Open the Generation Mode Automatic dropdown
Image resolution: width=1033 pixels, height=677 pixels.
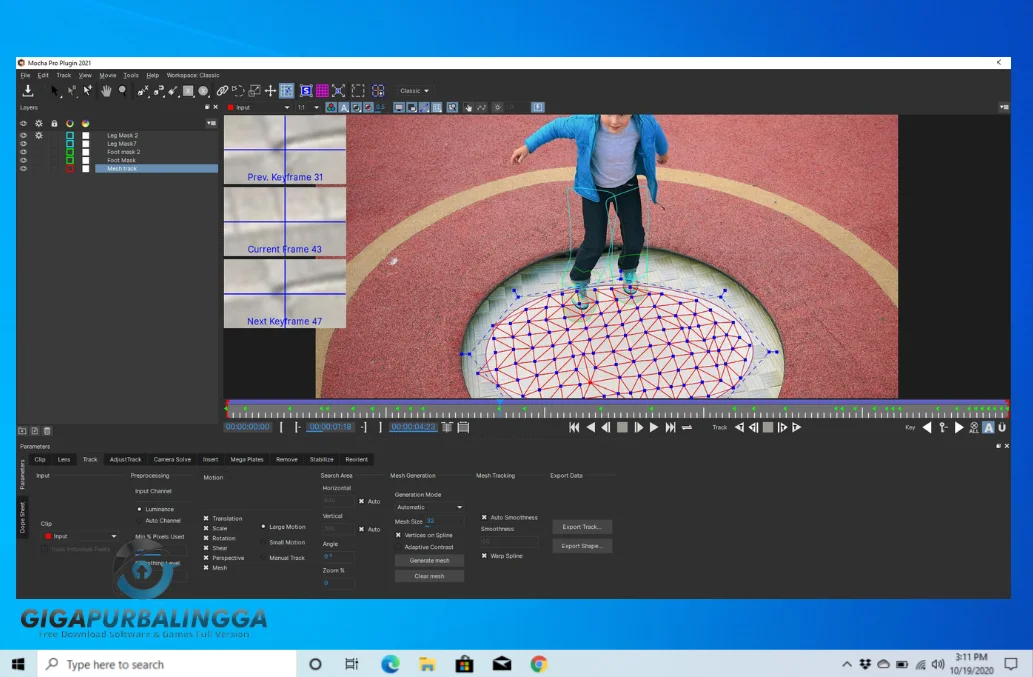click(429, 507)
